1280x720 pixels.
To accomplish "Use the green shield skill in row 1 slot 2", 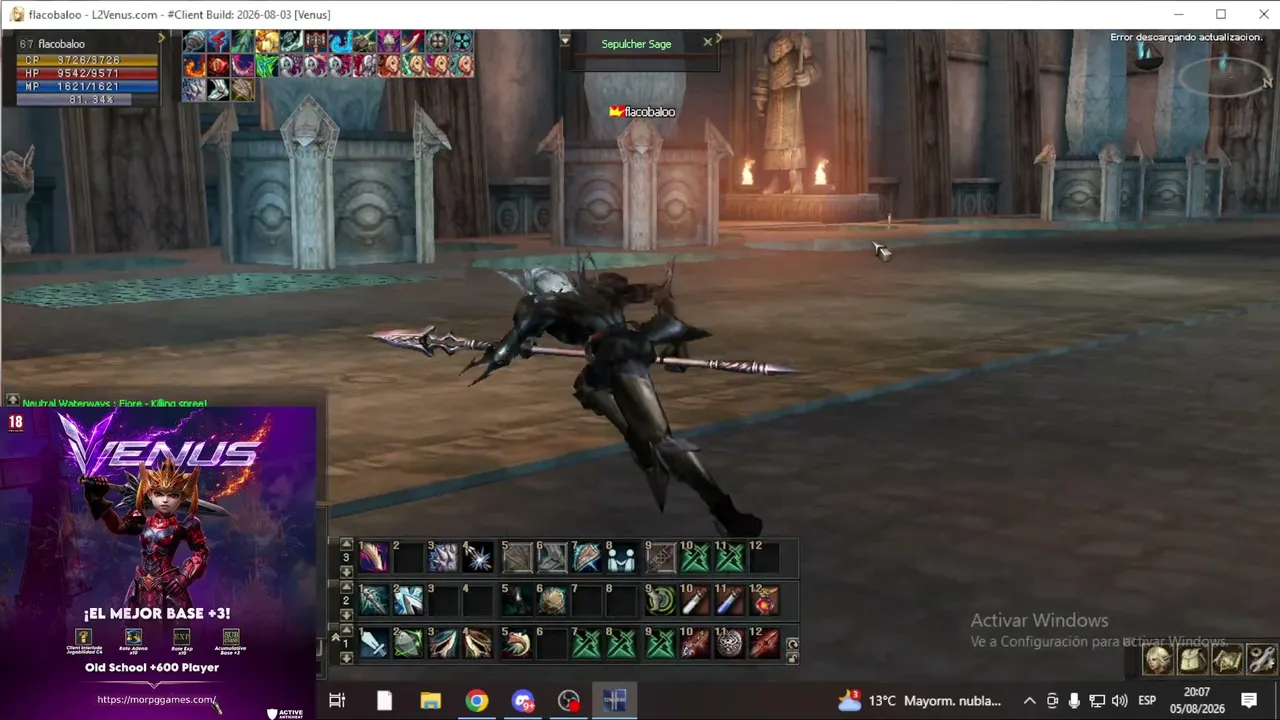I will [x=408, y=643].
